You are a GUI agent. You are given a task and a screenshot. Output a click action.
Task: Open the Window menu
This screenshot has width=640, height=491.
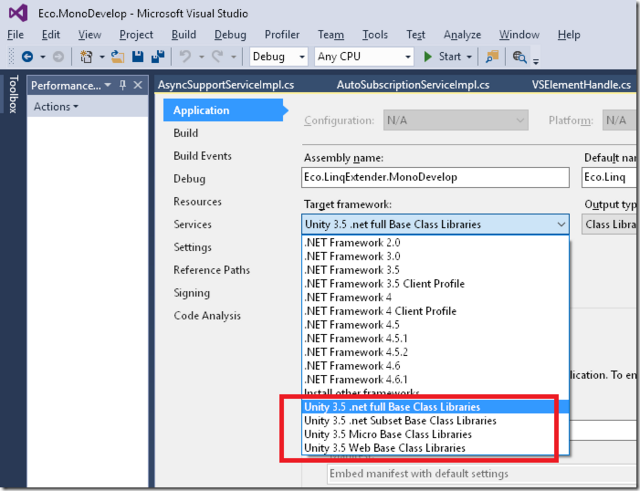(519, 35)
